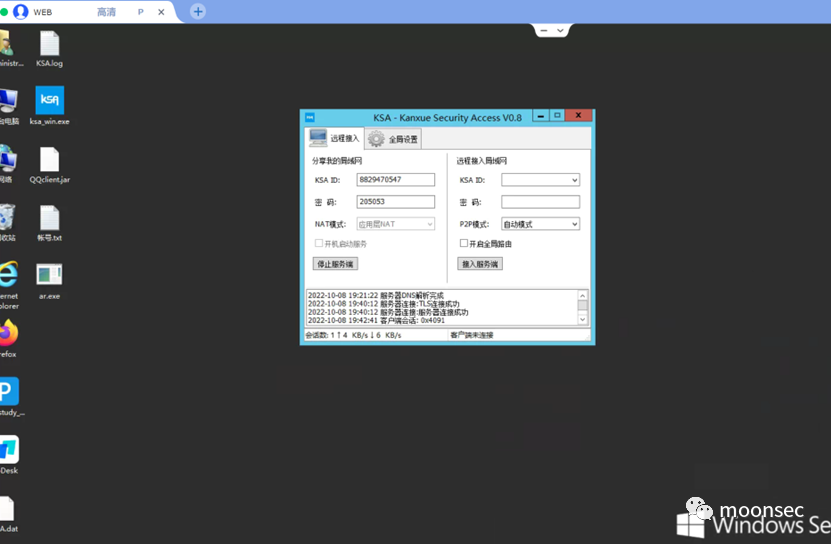Click the log line TLS连接成功

[x=384, y=304]
